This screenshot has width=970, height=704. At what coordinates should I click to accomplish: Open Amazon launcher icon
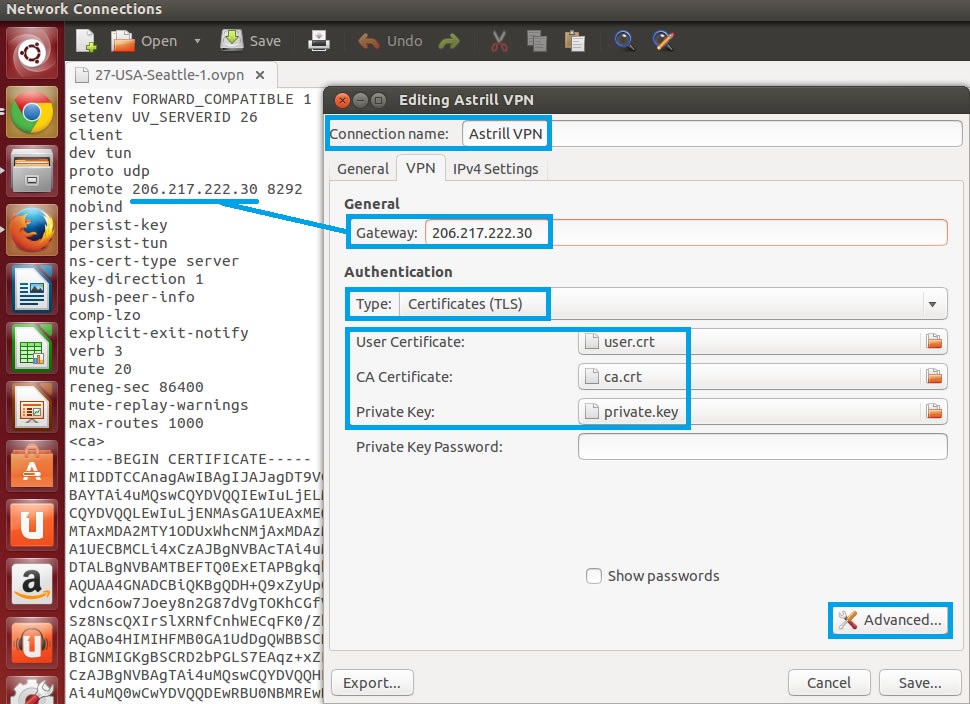pos(32,585)
